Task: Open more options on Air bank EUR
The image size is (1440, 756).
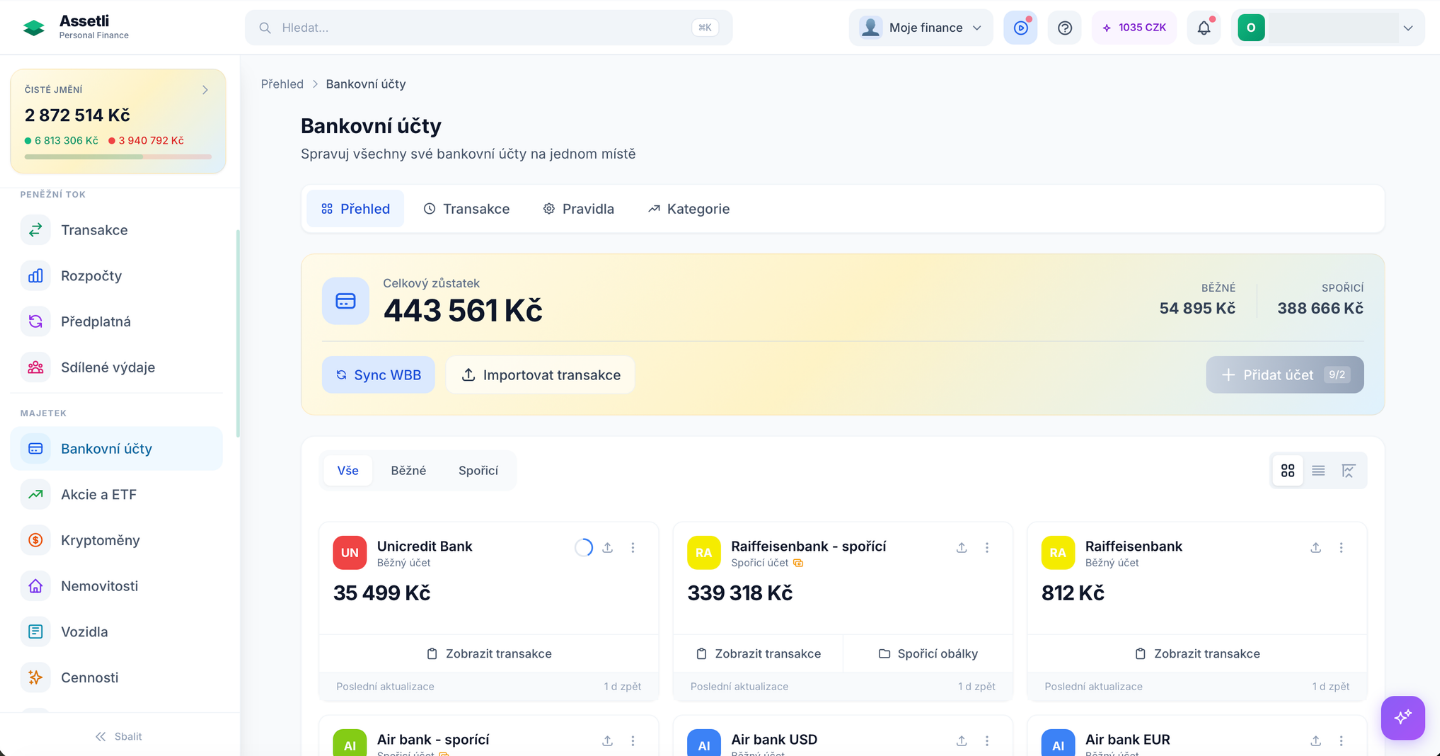Action: click(x=1341, y=741)
